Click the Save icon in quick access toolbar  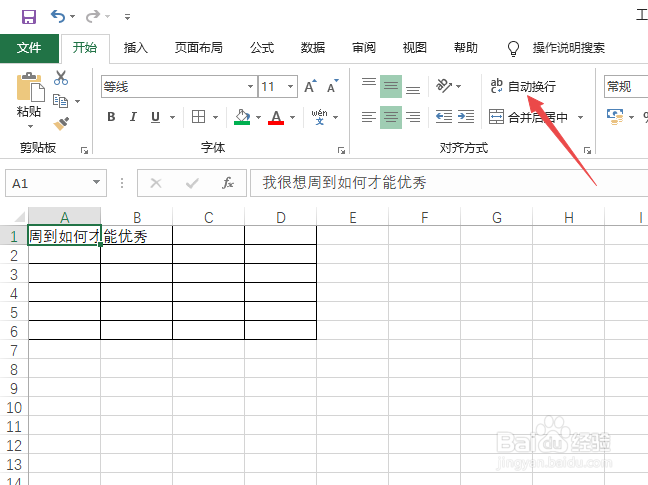pos(29,17)
